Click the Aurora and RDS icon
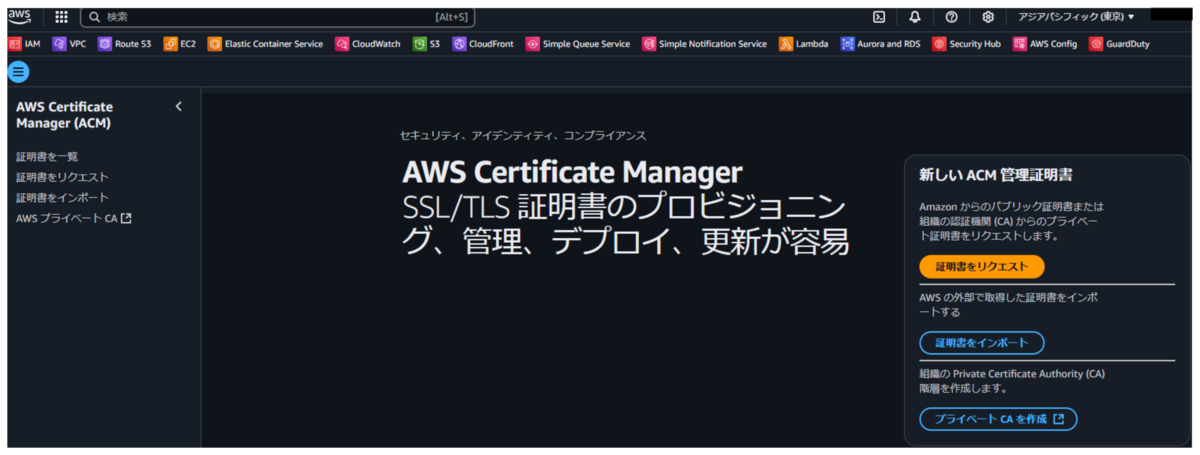This screenshot has height=455, width=1200. point(848,44)
